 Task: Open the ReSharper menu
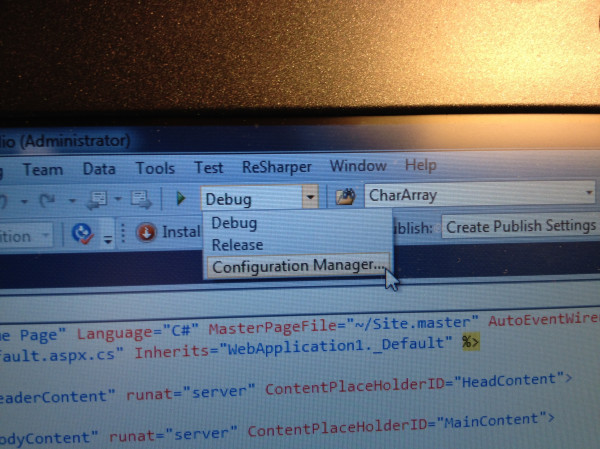[277, 167]
